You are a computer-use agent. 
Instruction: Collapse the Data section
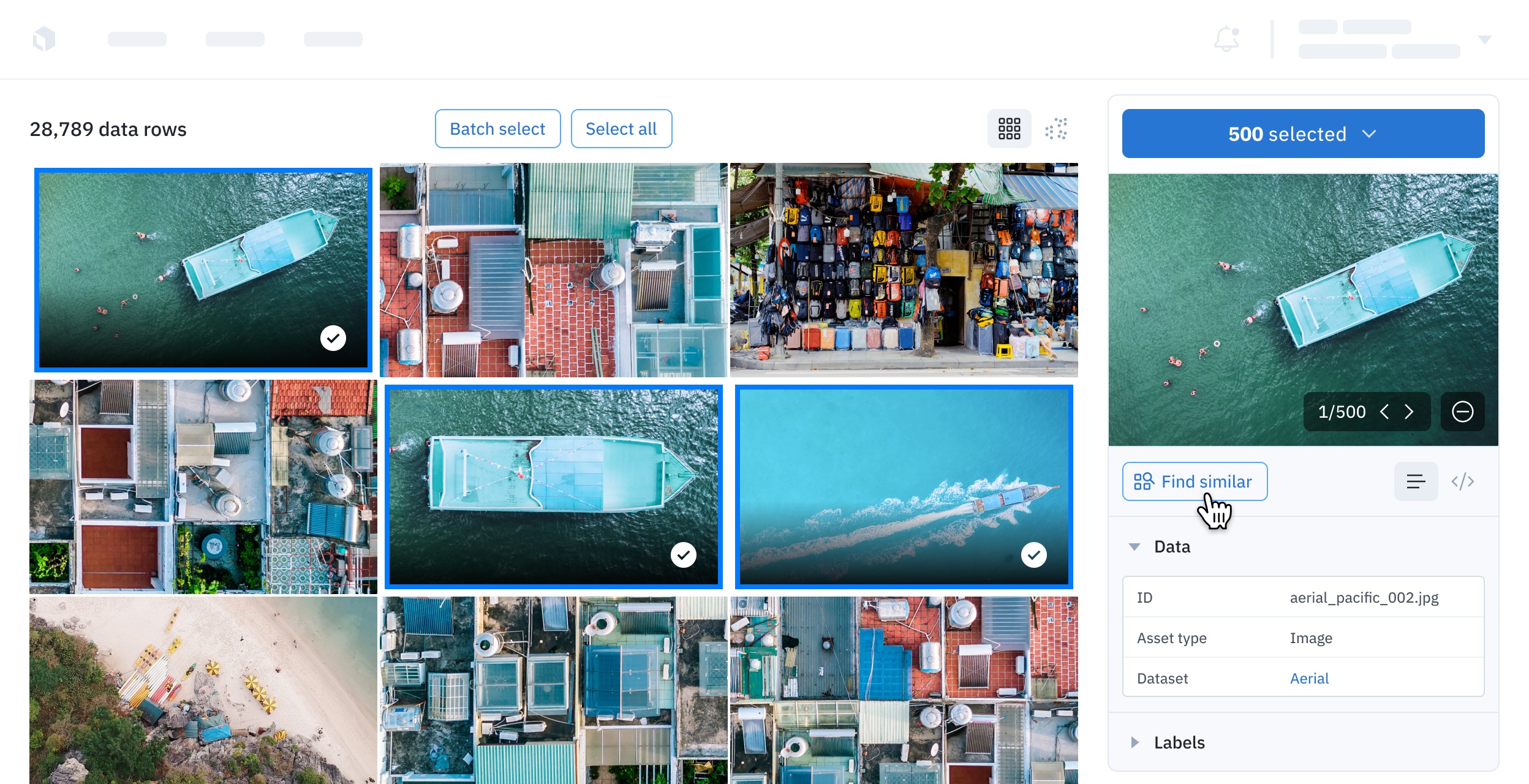pyautogui.click(x=1134, y=546)
